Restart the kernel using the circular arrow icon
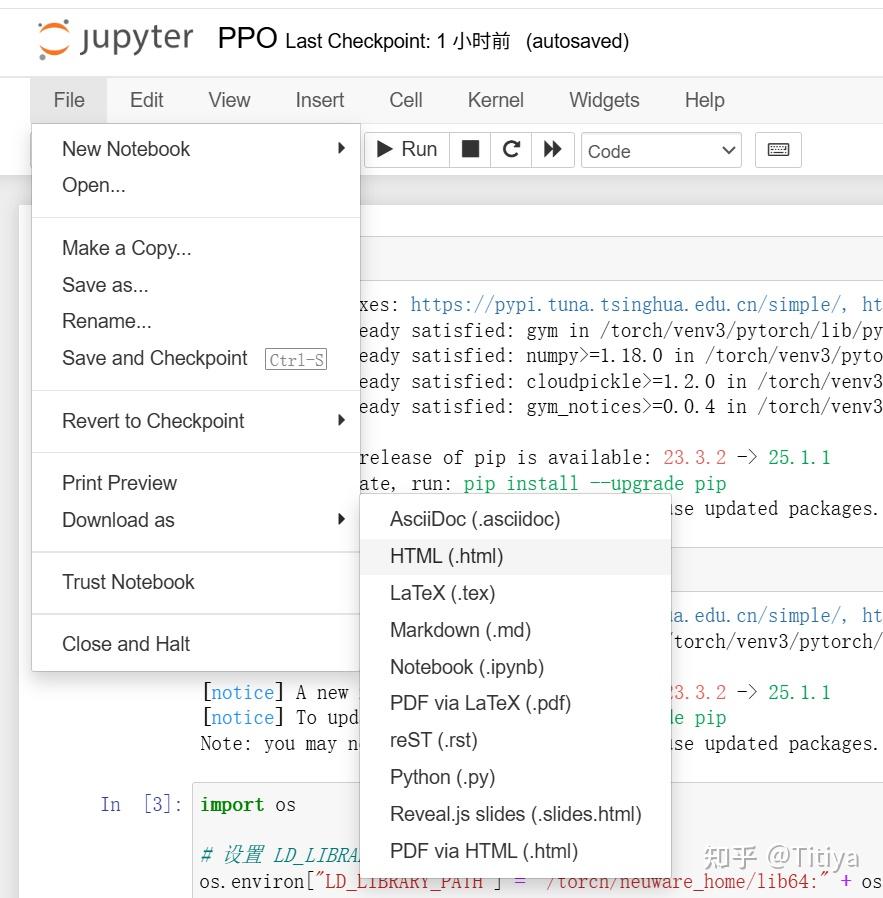 [x=510, y=149]
